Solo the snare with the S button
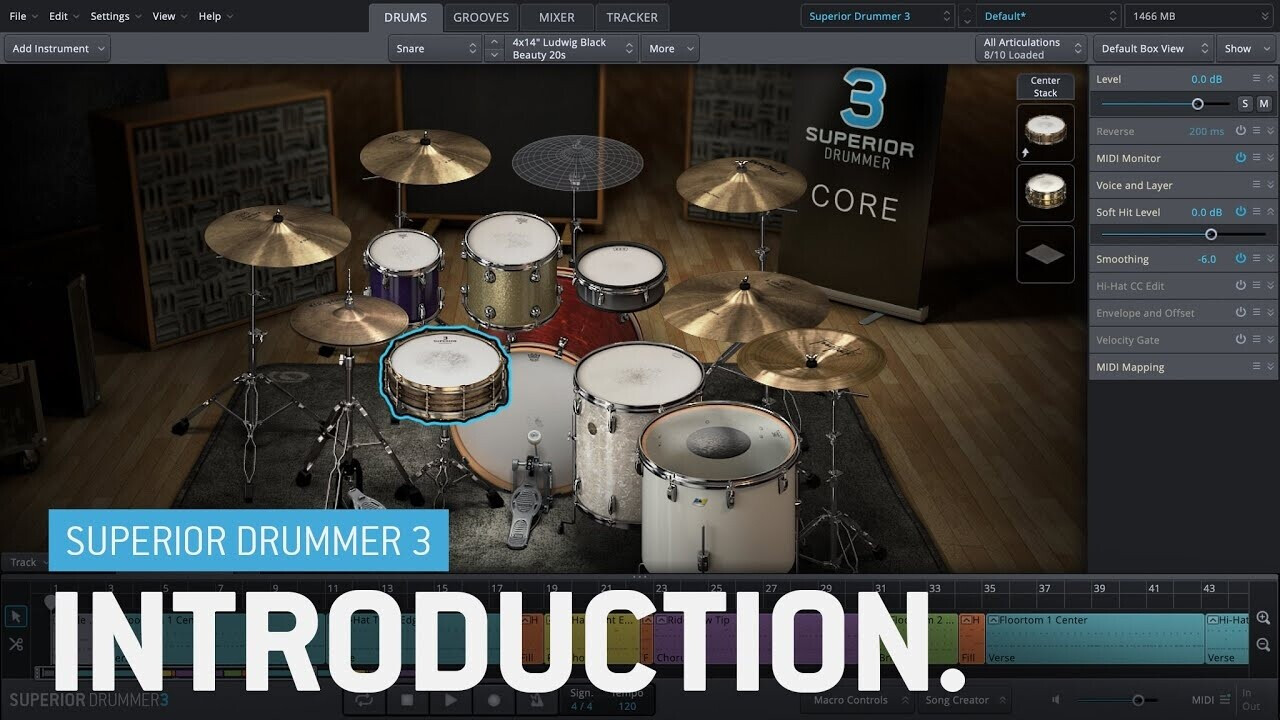The image size is (1280, 720). (x=1245, y=104)
